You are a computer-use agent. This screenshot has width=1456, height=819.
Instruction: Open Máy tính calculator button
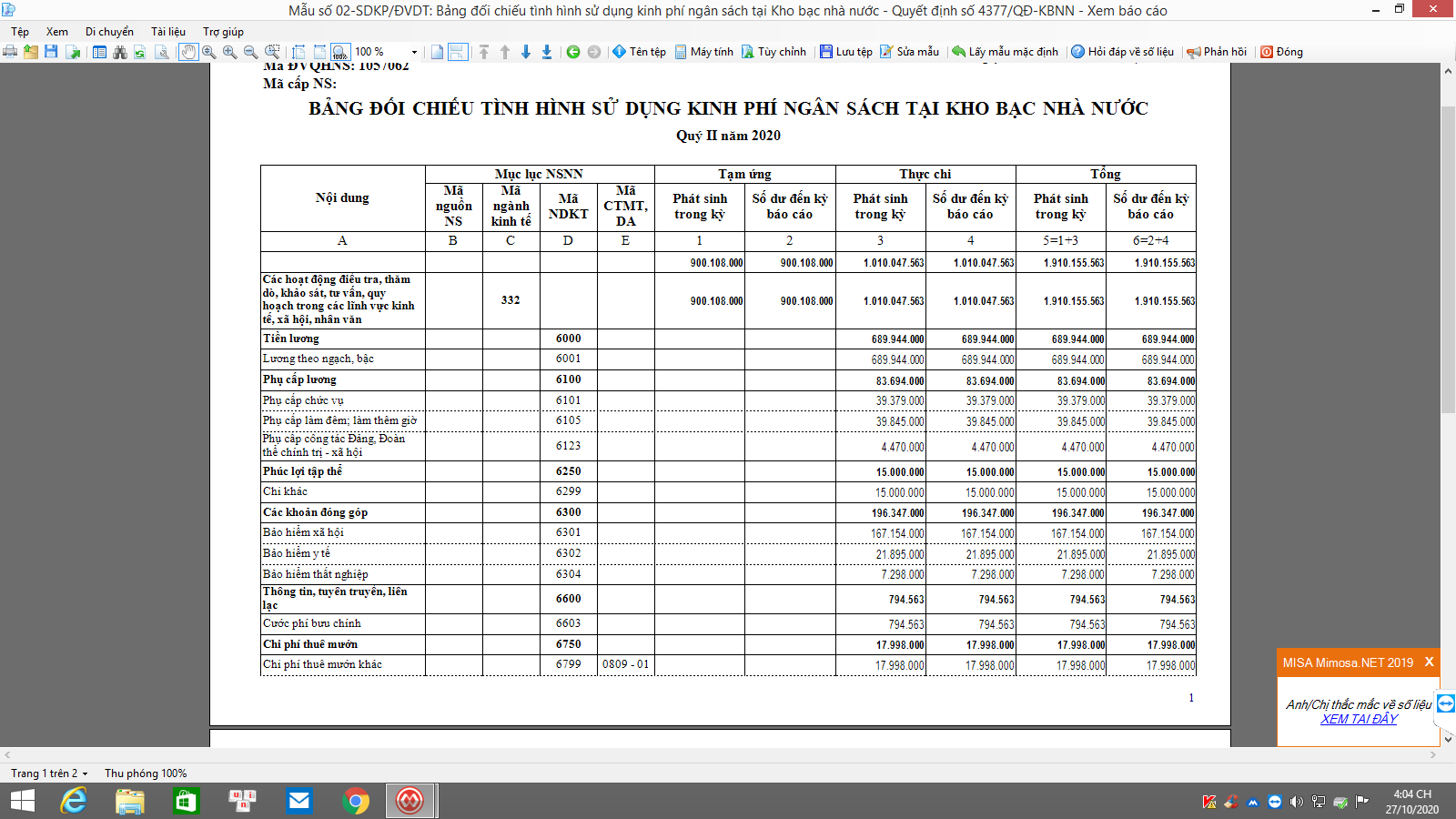click(x=703, y=52)
